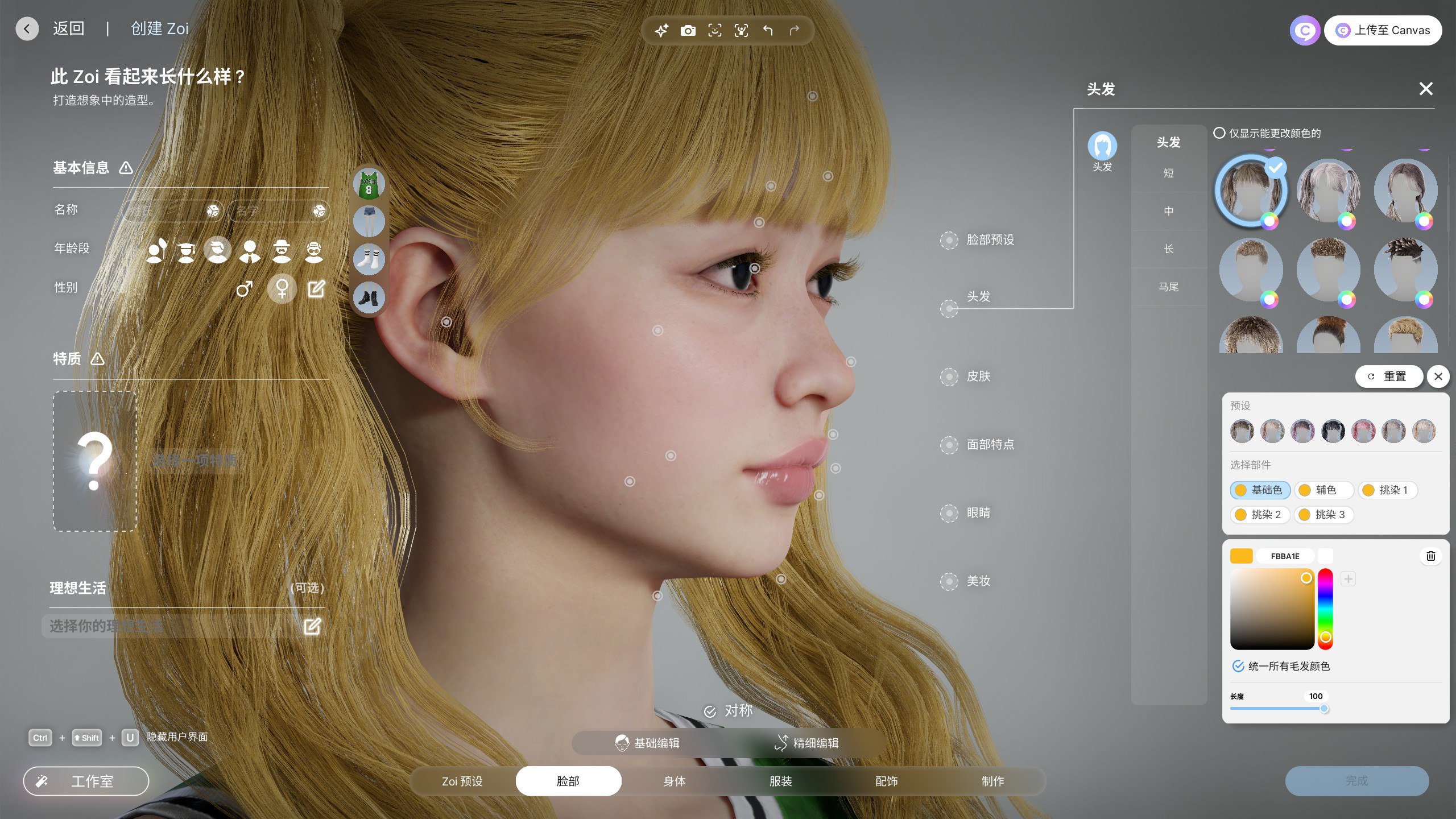Click the AI sparkle icon in top toolbar
Image resolution: width=1456 pixels, height=819 pixels.
coord(661,30)
